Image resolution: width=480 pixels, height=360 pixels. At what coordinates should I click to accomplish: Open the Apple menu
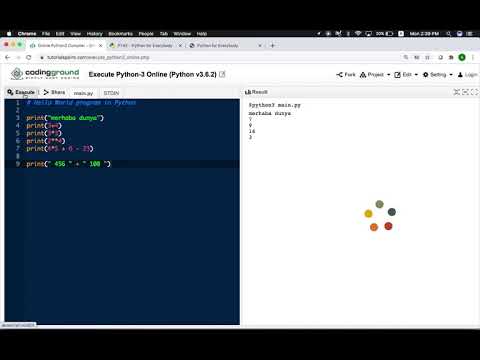point(9,34)
